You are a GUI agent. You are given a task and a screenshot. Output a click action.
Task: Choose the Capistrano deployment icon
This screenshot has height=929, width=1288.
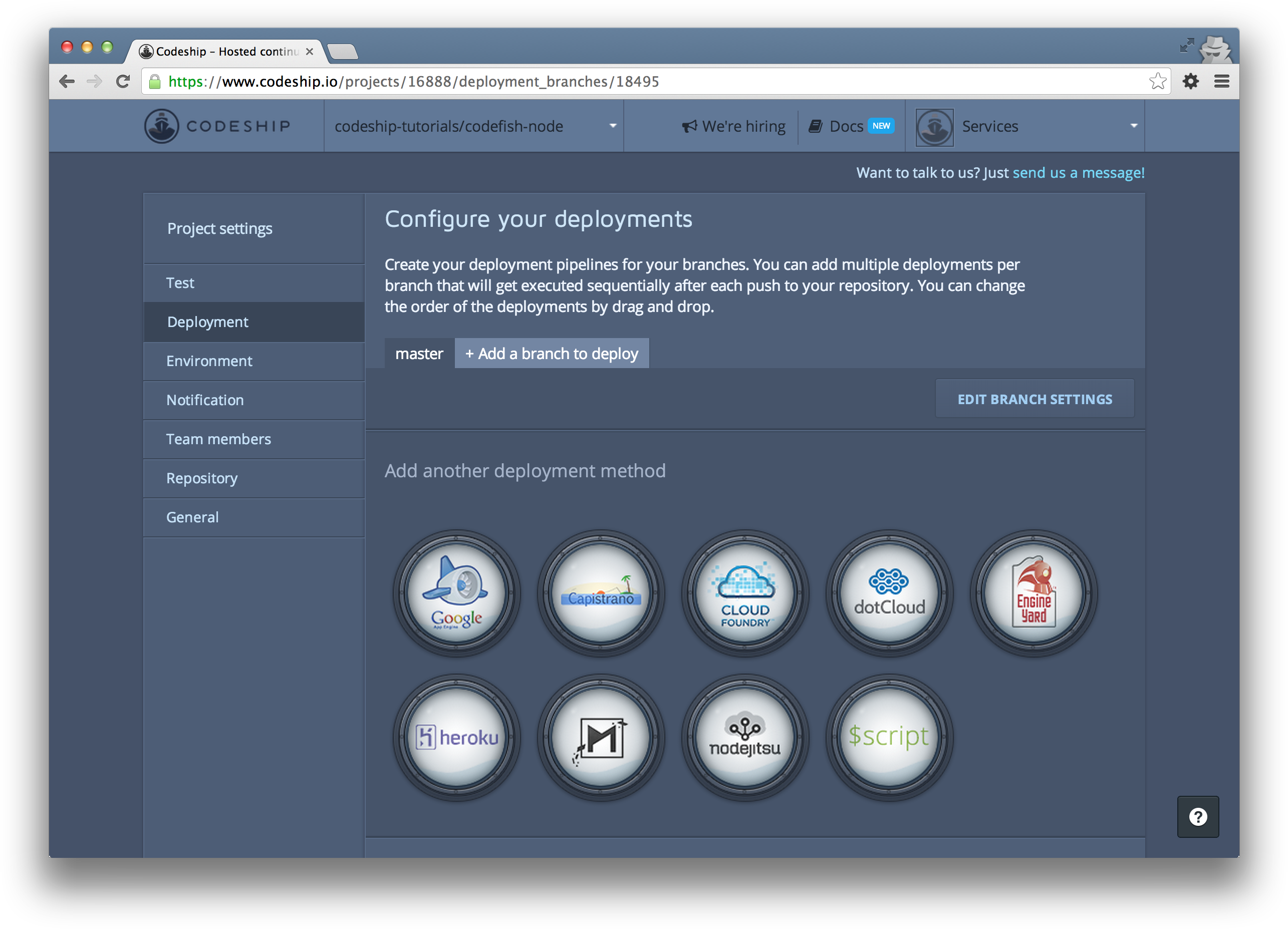click(600, 593)
